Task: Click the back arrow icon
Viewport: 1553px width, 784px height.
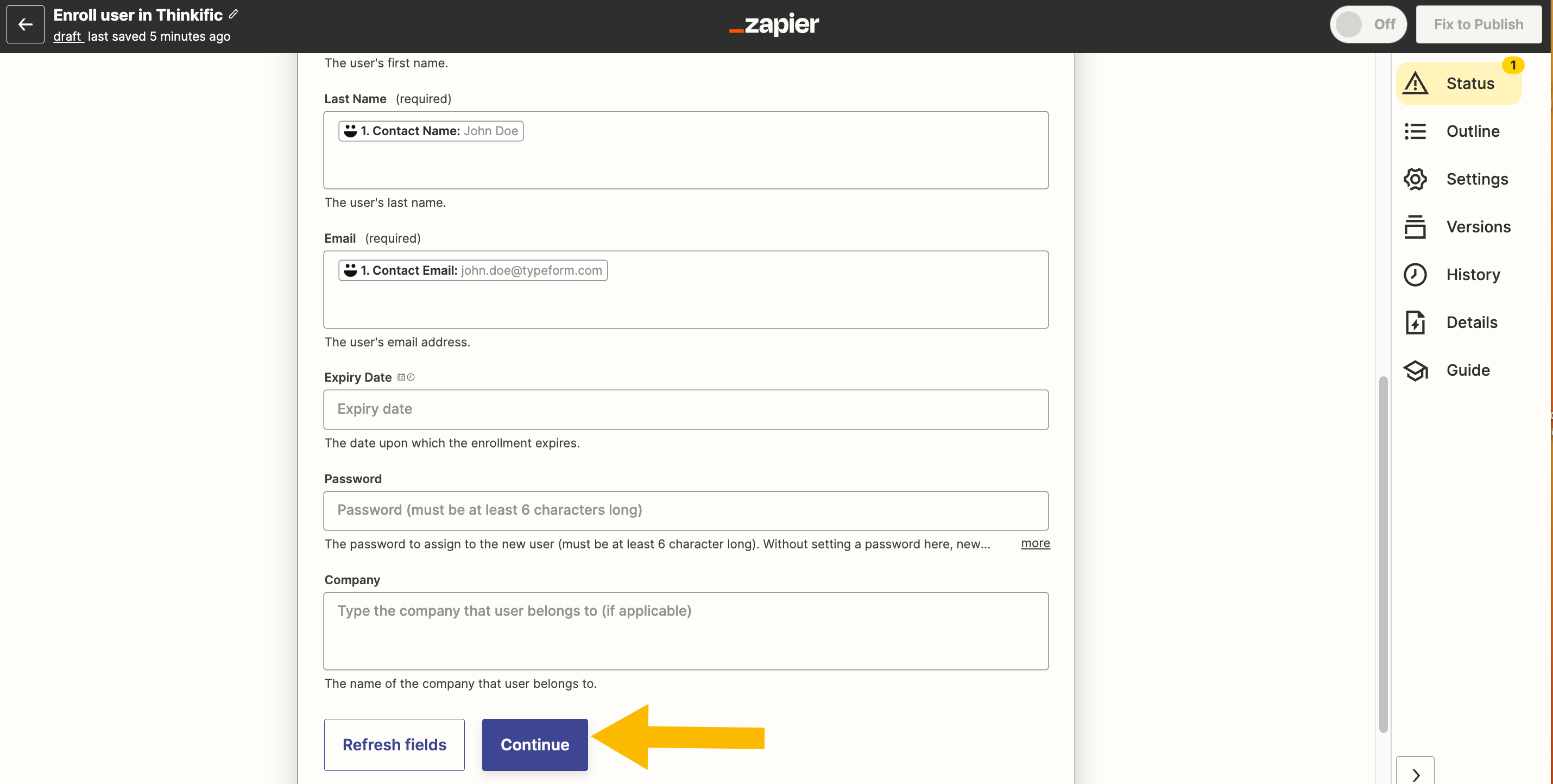Action: coord(26,24)
